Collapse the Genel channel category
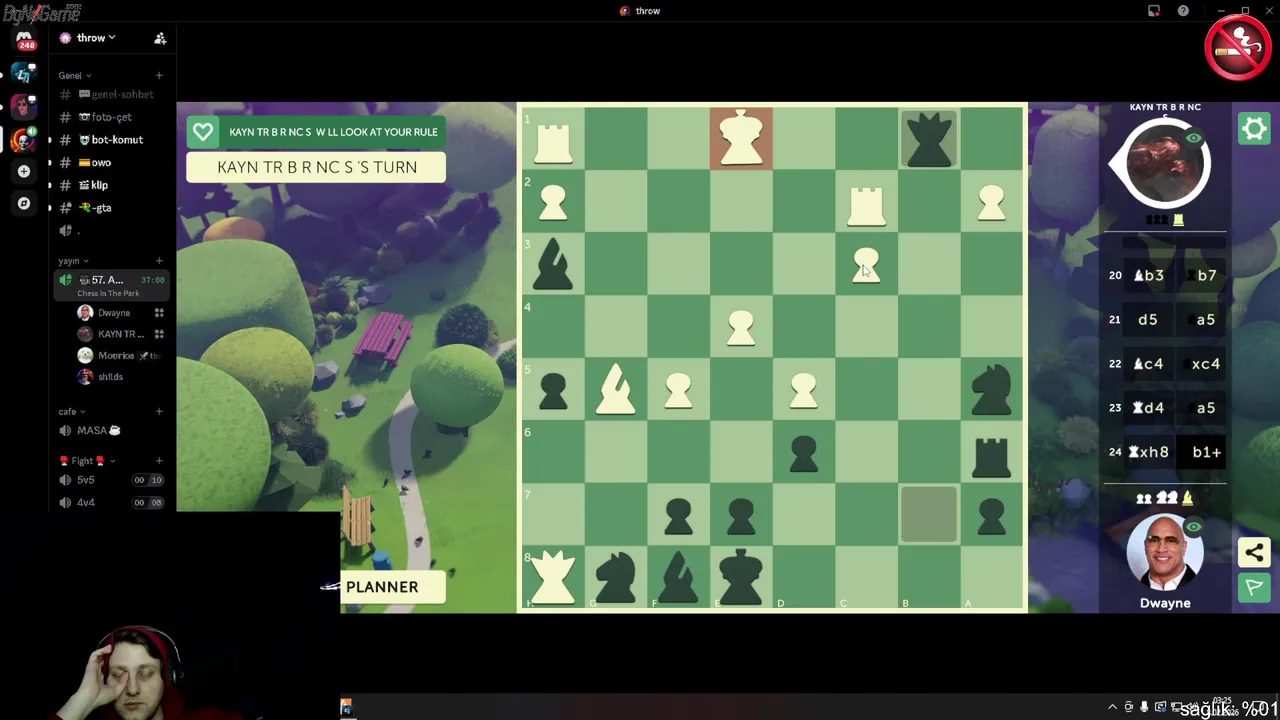The height and width of the screenshot is (720, 1280). tap(75, 75)
